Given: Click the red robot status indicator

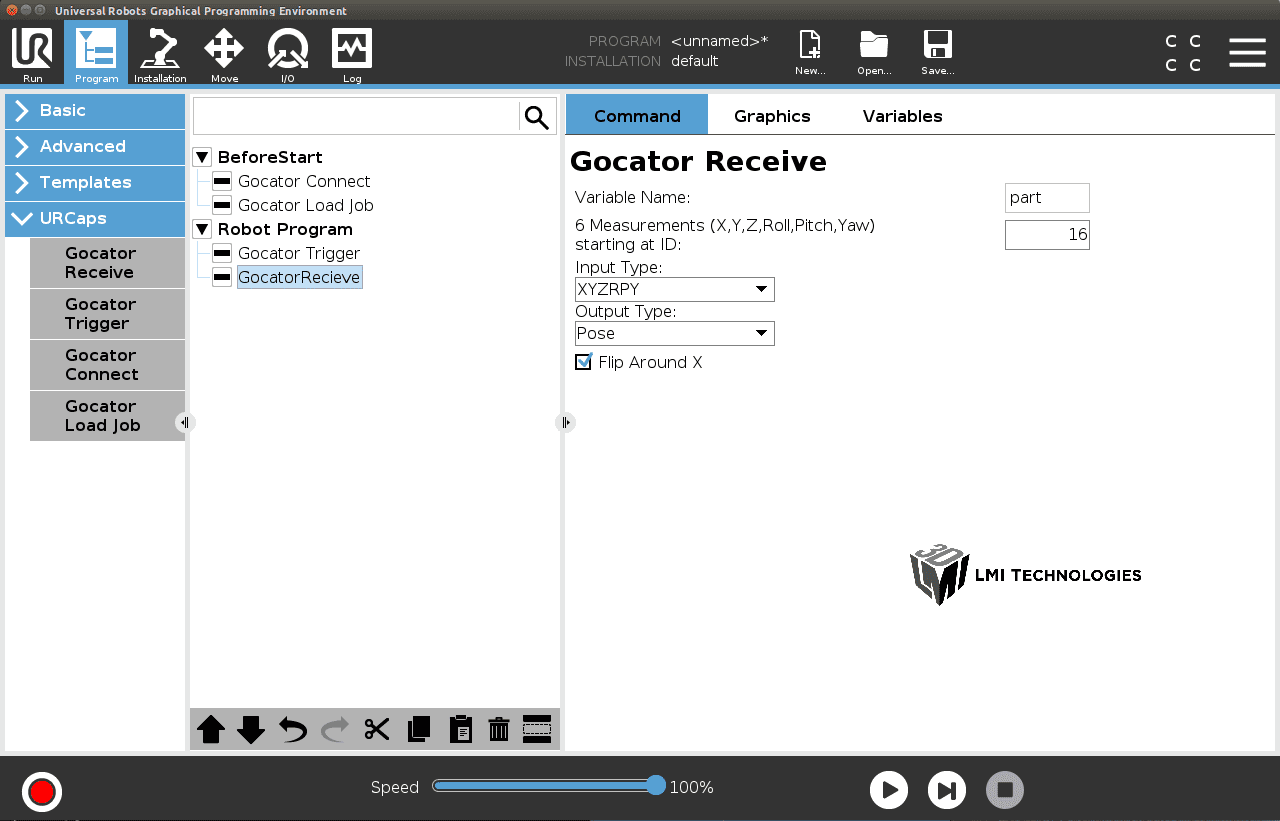Looking at the screenshot, I should (x=42, y=792).
